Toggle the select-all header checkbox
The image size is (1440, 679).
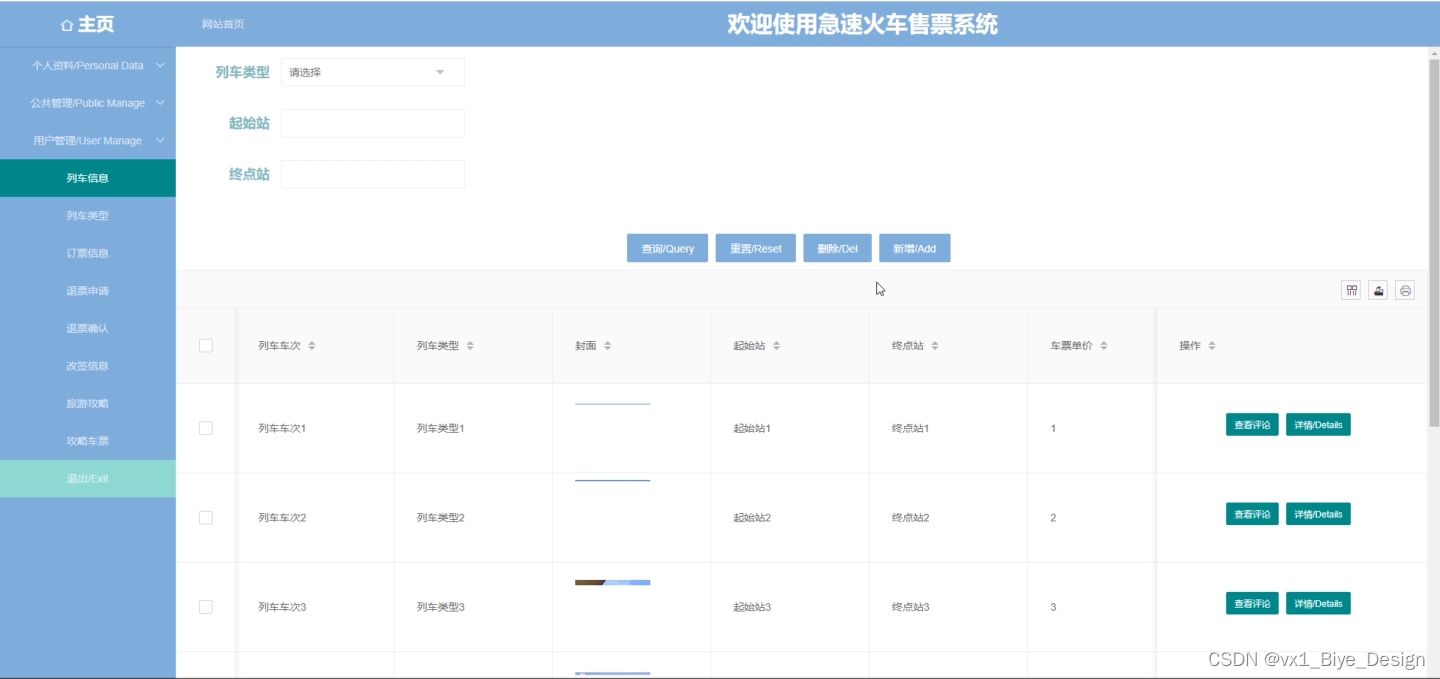pos(206,346)
